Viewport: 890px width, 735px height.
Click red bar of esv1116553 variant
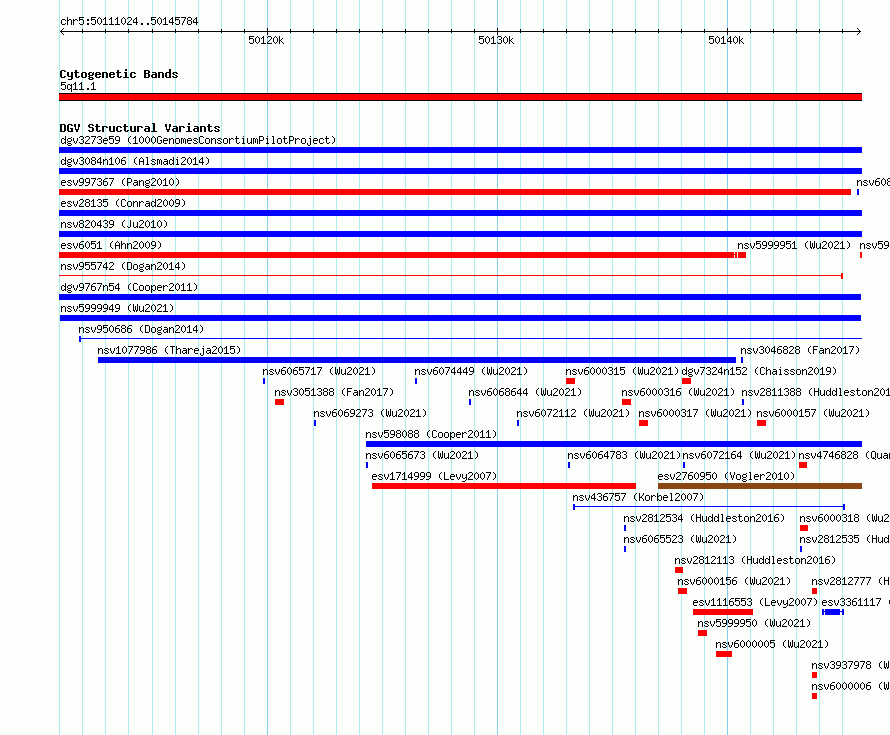coord(723,612)
